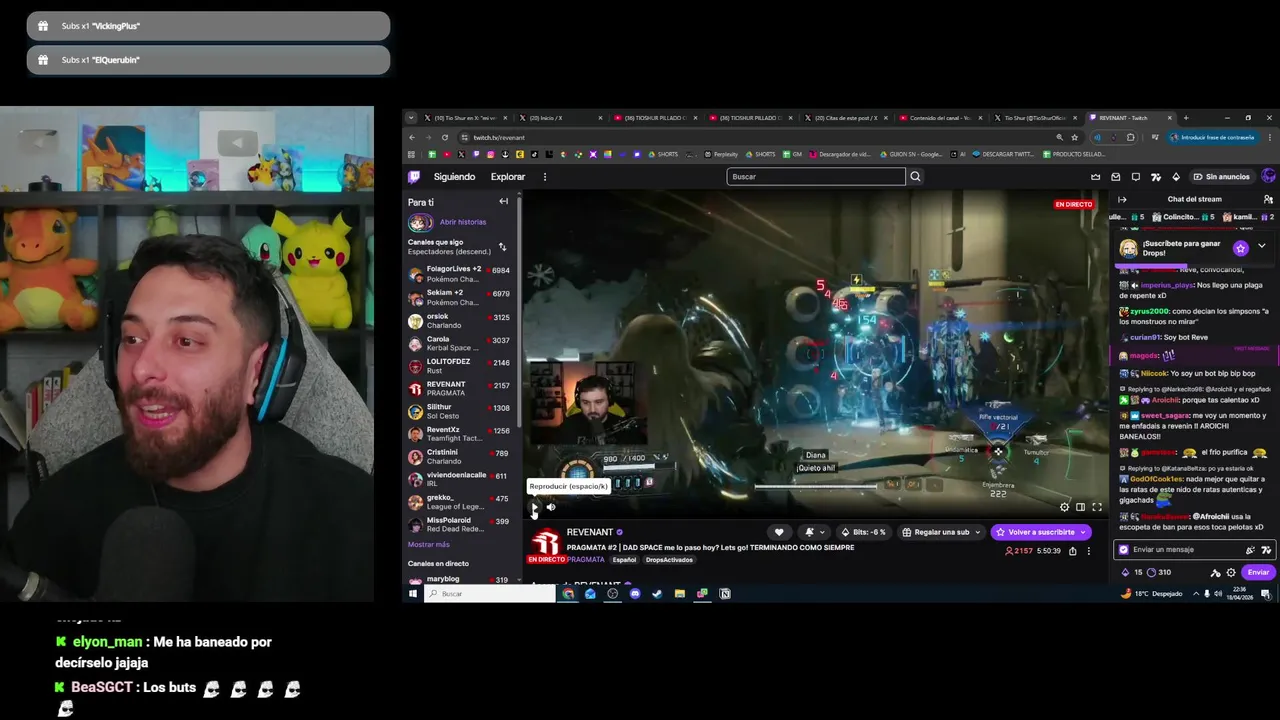Open Discord from the Windows taskbar
1280x720 pixels.
pos(635,594)
